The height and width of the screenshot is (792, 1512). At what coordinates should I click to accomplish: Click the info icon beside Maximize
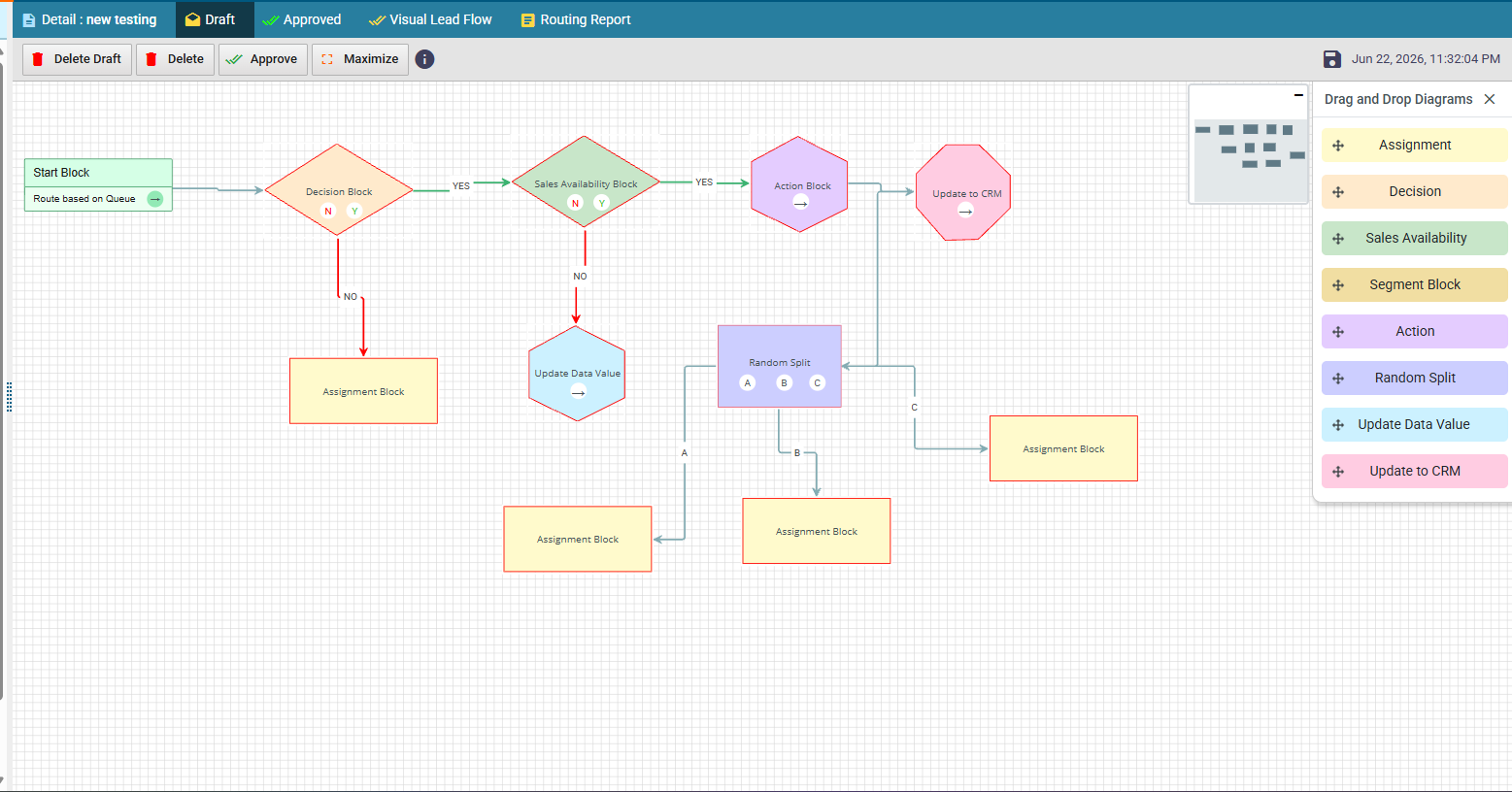pyautogui.click(x=424, y=59)
